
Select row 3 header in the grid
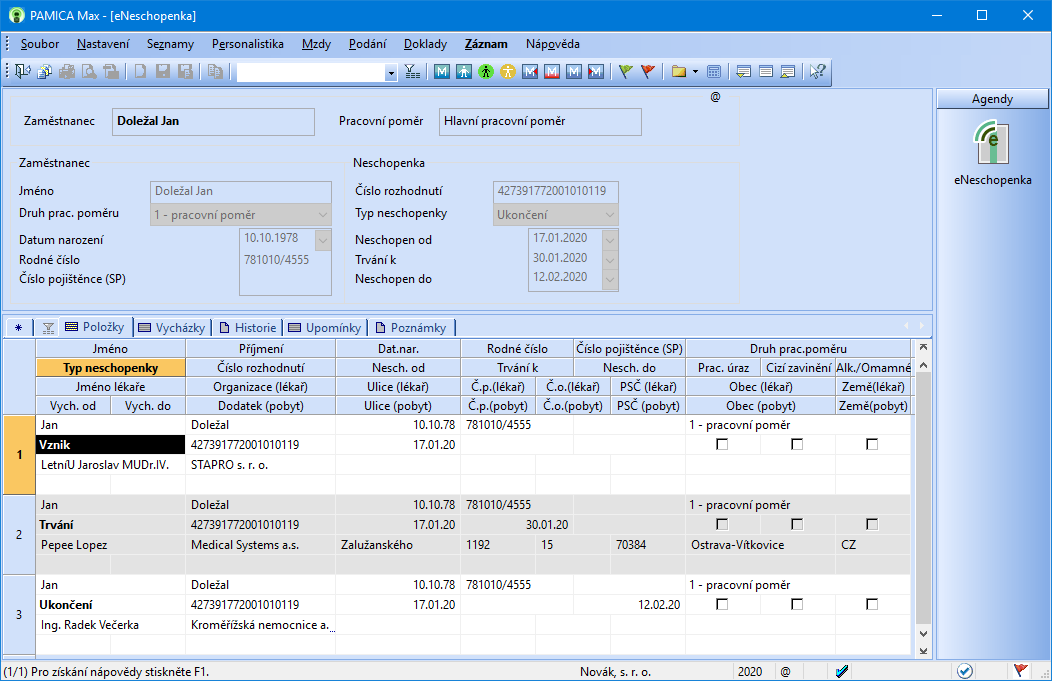pyautogui.click(x=19, y=615)
